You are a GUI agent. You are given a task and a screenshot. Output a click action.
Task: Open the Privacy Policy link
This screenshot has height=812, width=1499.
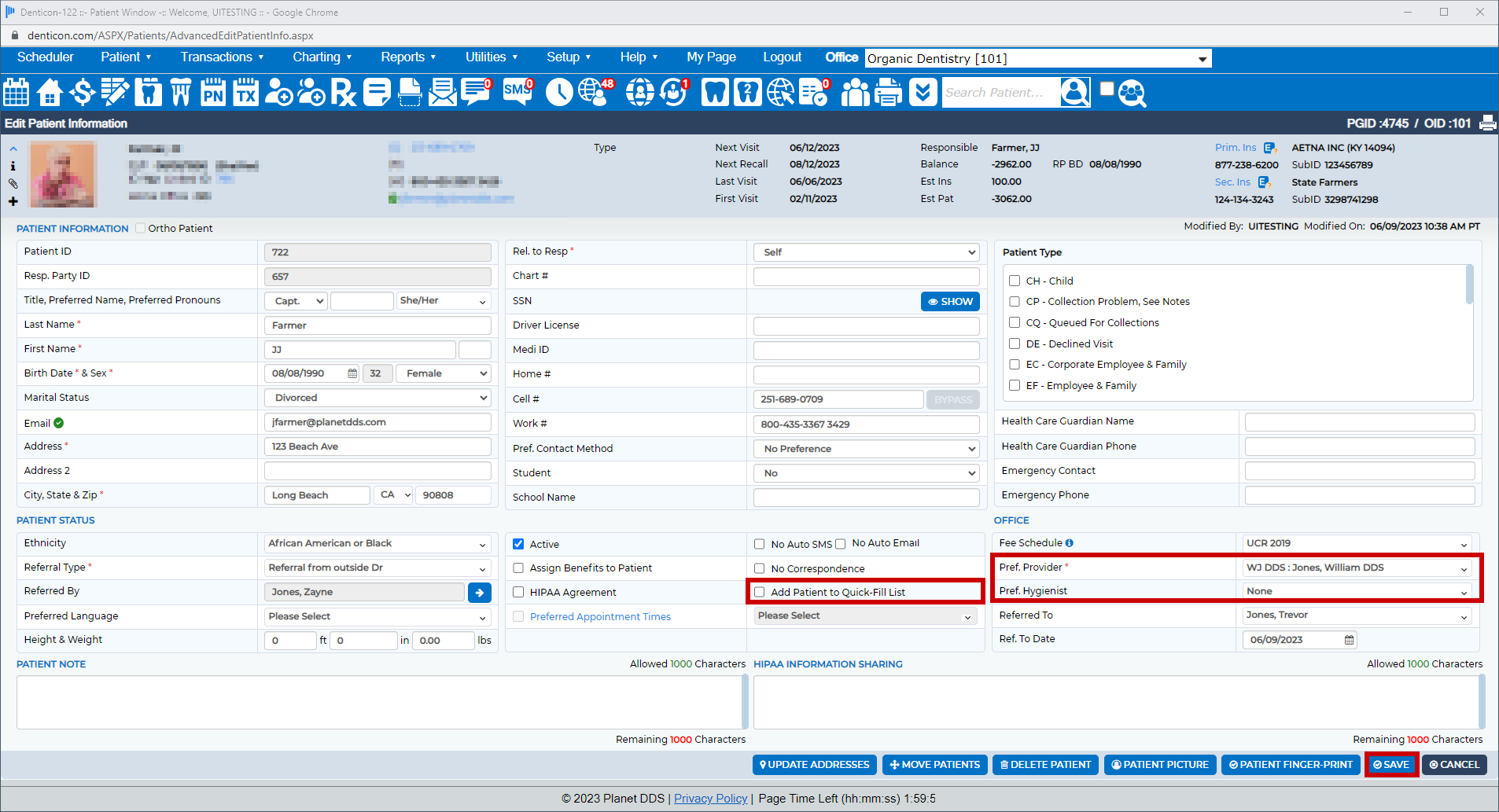tap(710, 799)
